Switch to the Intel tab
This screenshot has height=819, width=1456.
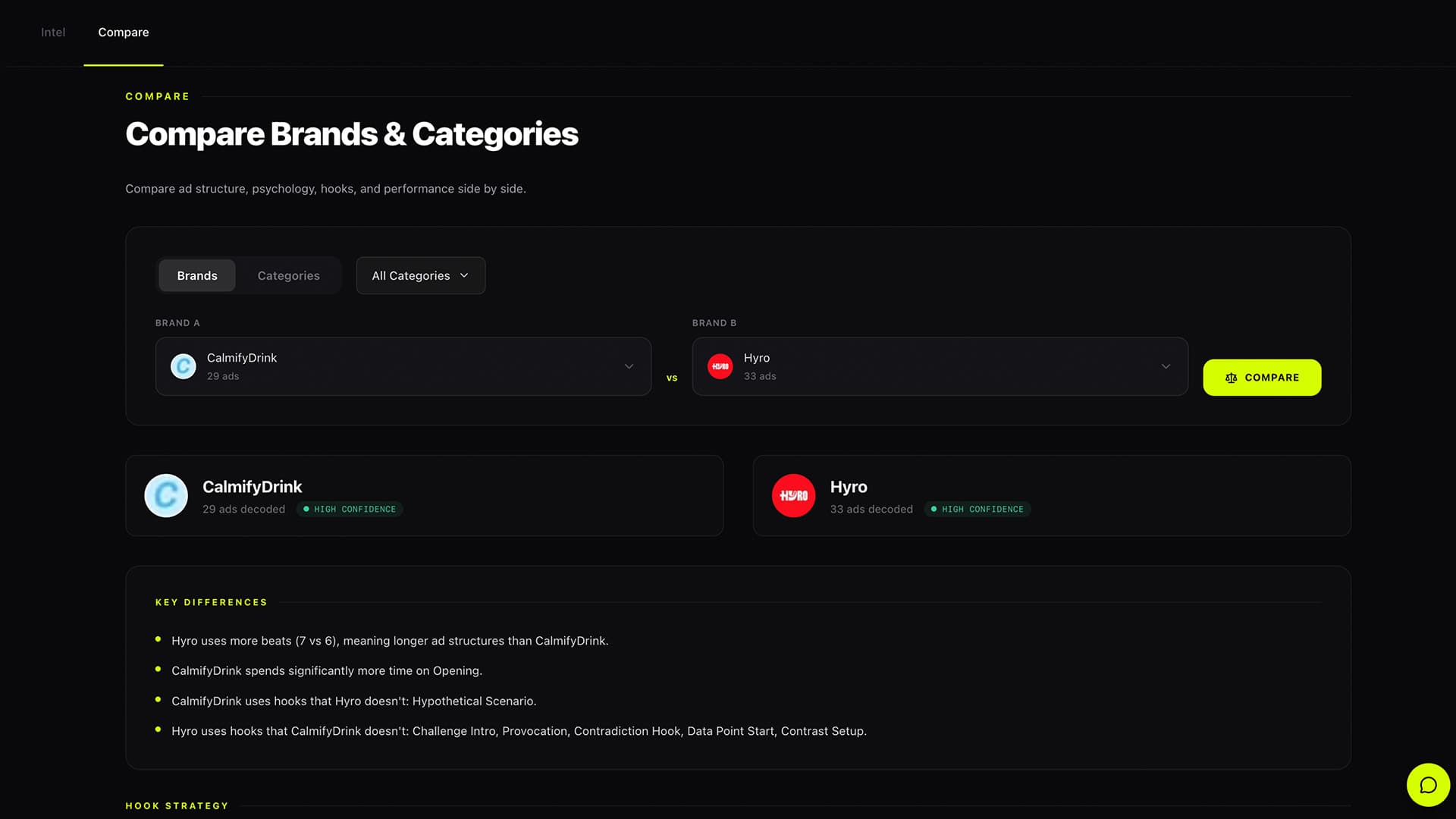pyautogui.click(x=53, y=32)
